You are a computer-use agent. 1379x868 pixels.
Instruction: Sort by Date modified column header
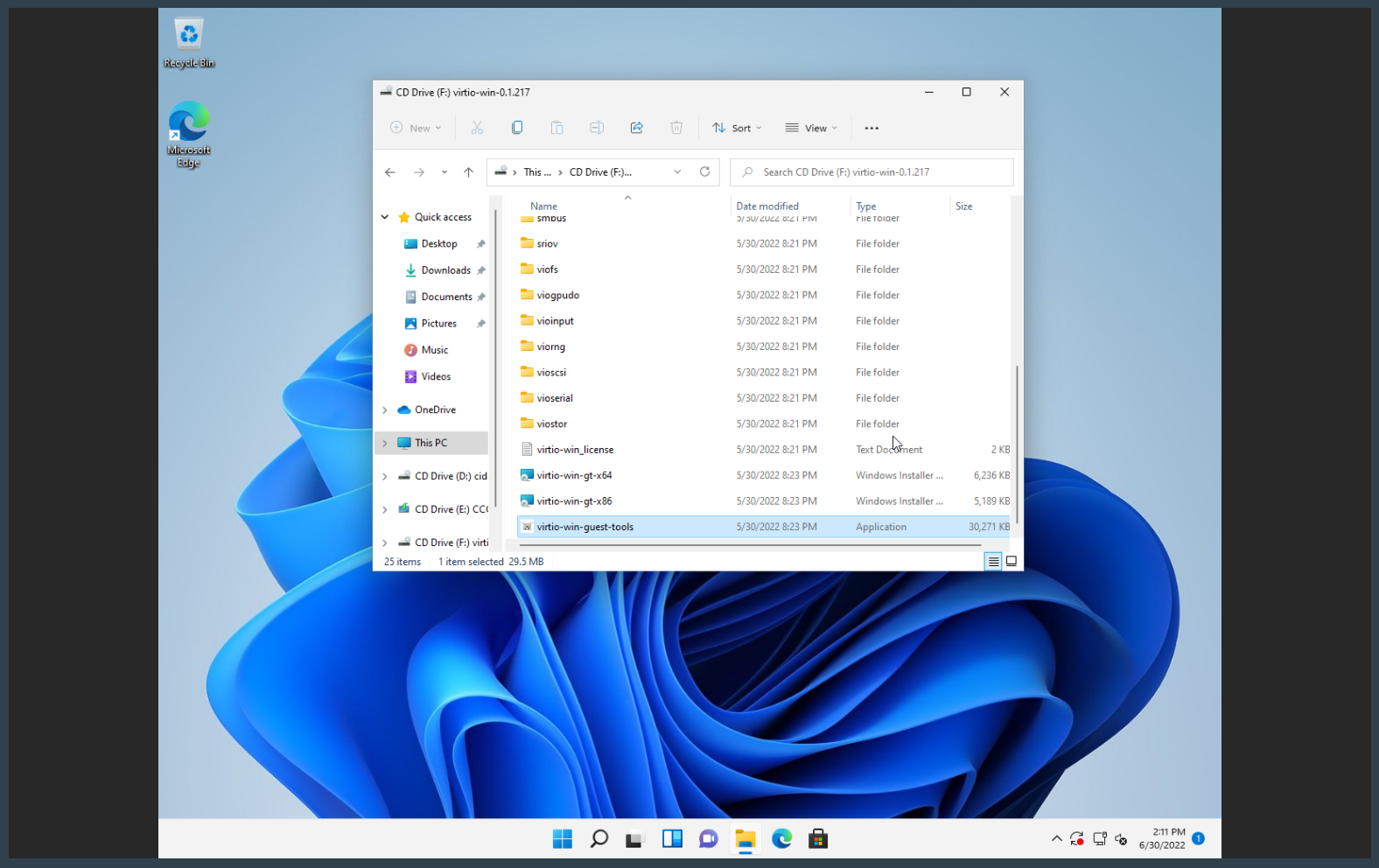point(767,206)
